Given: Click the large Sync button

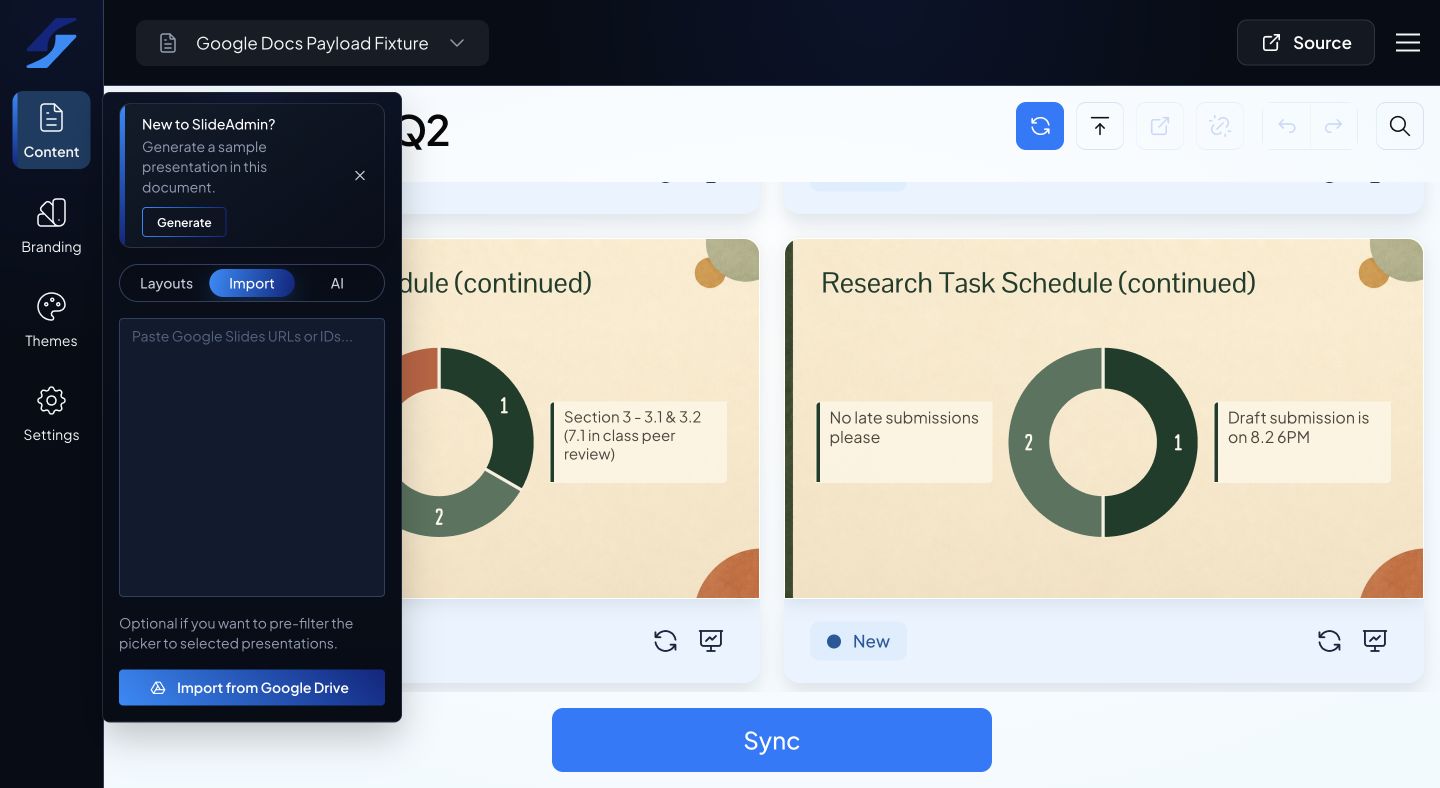Looking at the screenshot, I should 772,740.
